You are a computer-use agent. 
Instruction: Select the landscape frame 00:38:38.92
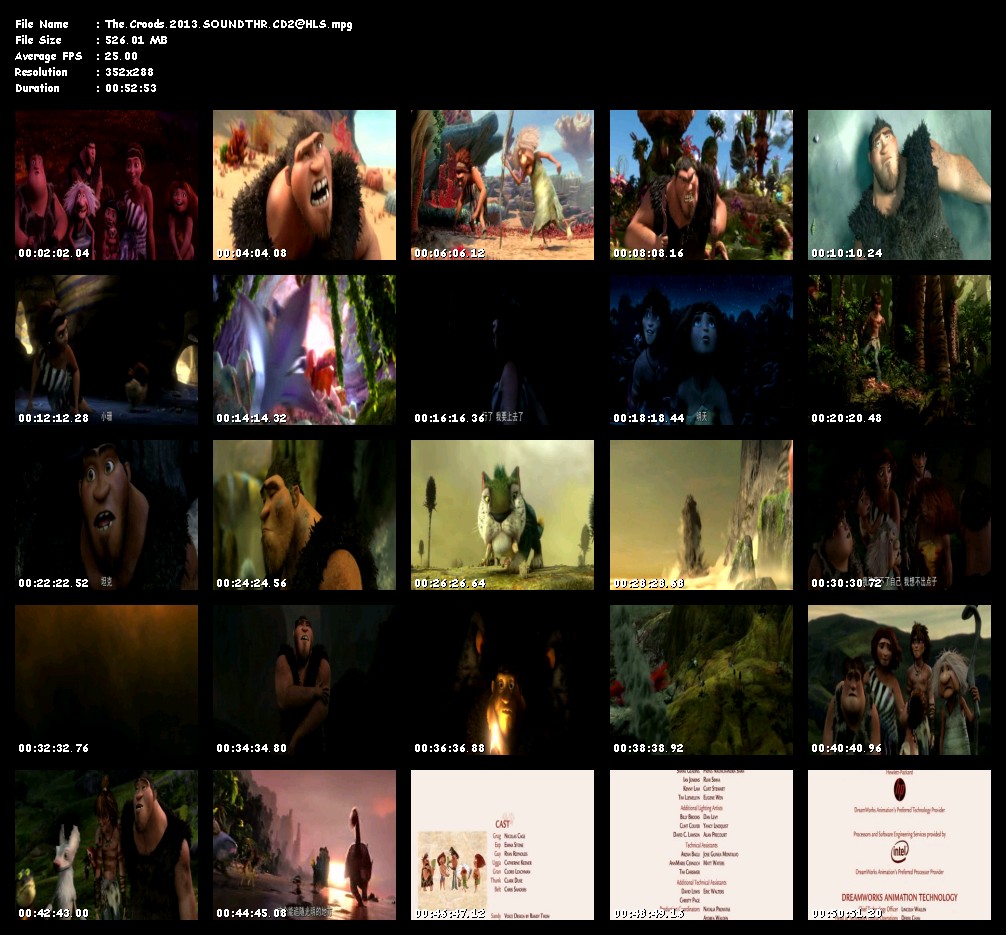(701, 680)
